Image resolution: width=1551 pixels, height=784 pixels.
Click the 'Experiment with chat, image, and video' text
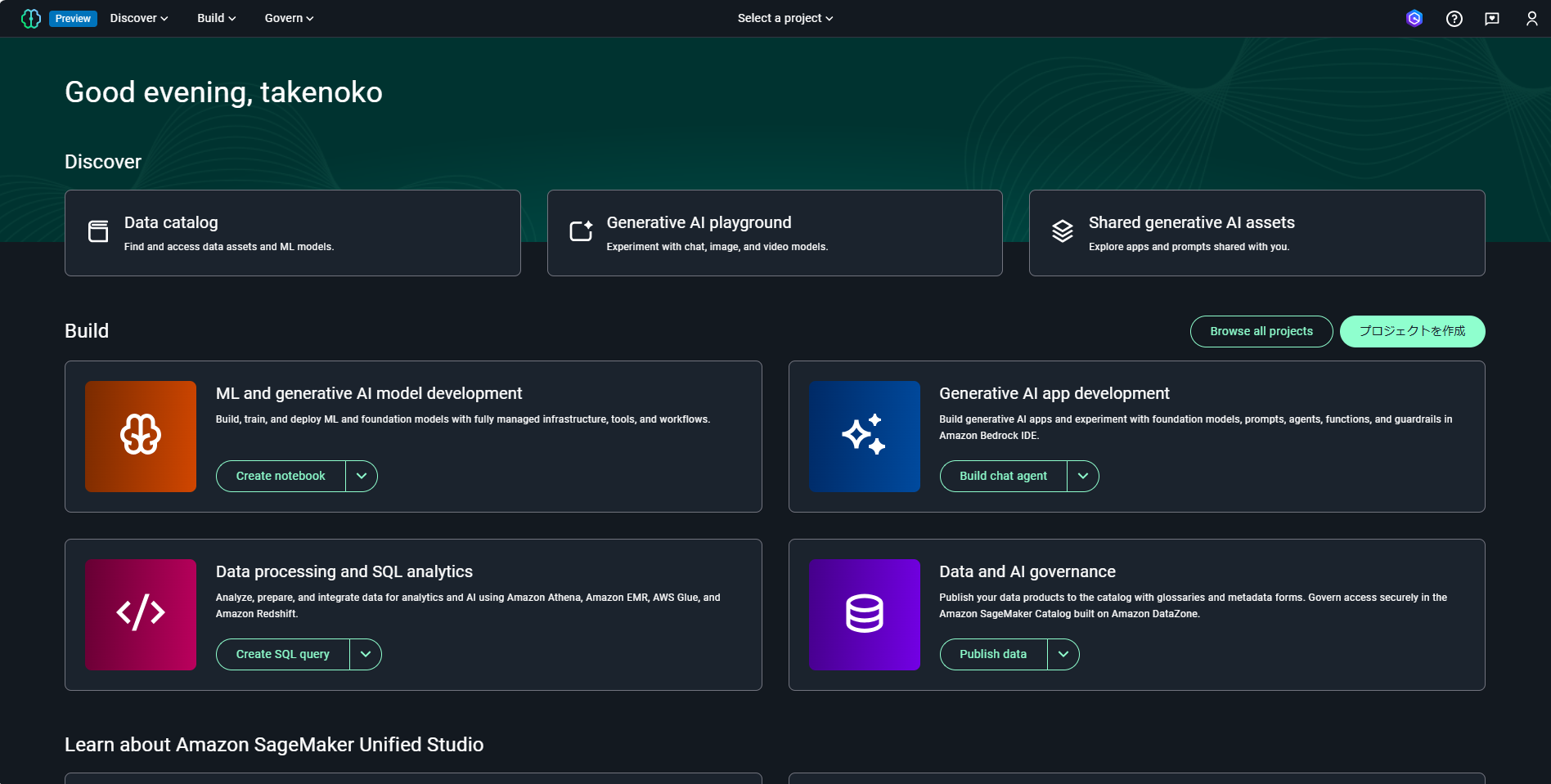(717, 247)
